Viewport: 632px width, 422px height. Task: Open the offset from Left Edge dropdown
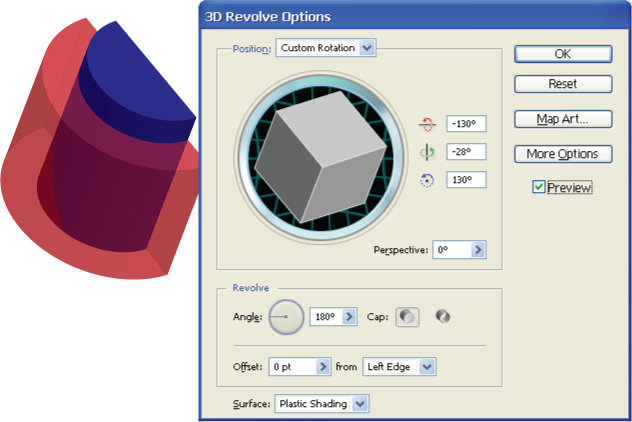point(399,367)
